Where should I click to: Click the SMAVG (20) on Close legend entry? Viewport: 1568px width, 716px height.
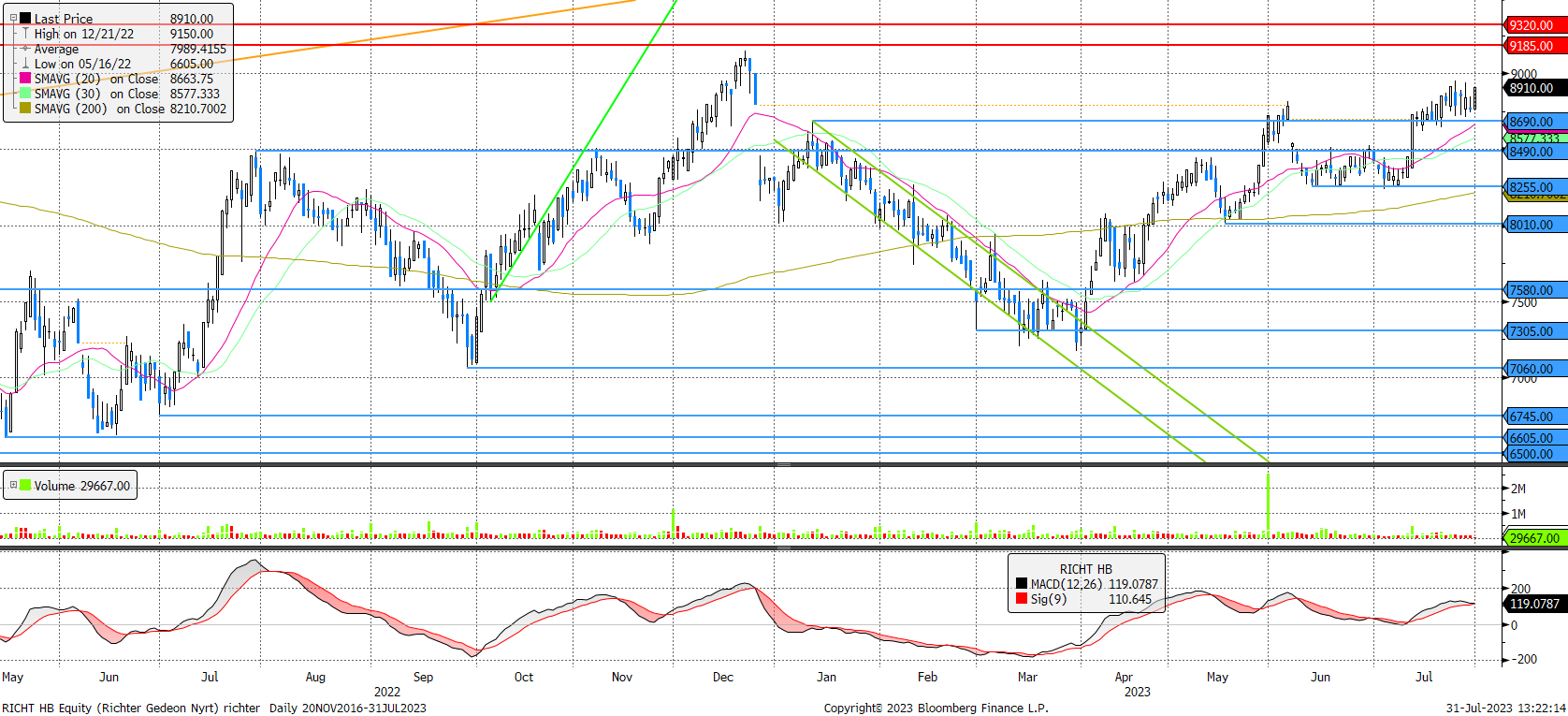point(96,79)
